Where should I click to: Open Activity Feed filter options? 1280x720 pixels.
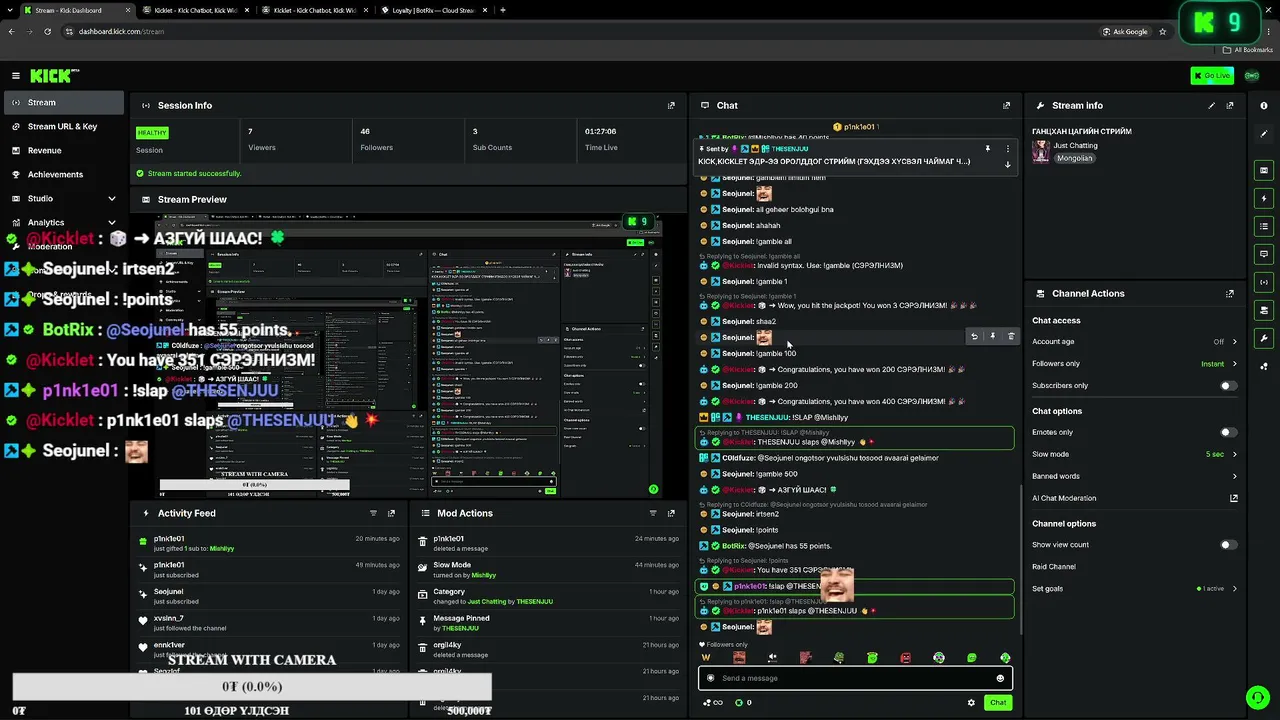click(x=373, y=513)
